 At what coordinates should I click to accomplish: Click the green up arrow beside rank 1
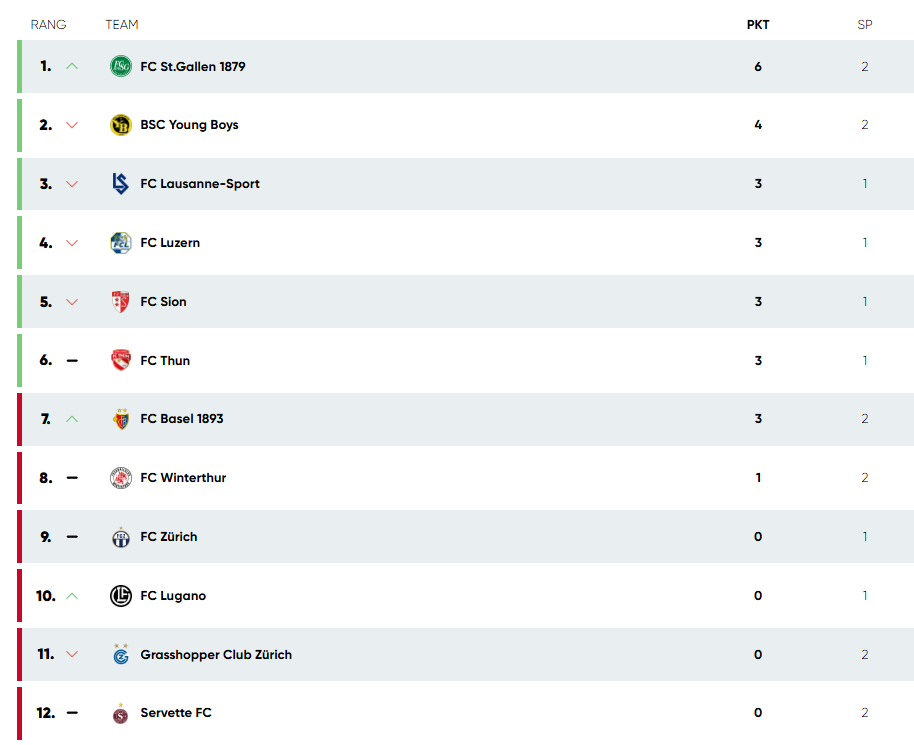coord(72,66)
